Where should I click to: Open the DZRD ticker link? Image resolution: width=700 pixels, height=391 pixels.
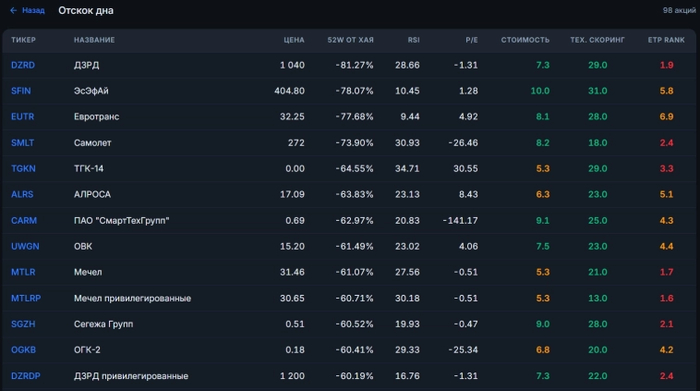23,65
